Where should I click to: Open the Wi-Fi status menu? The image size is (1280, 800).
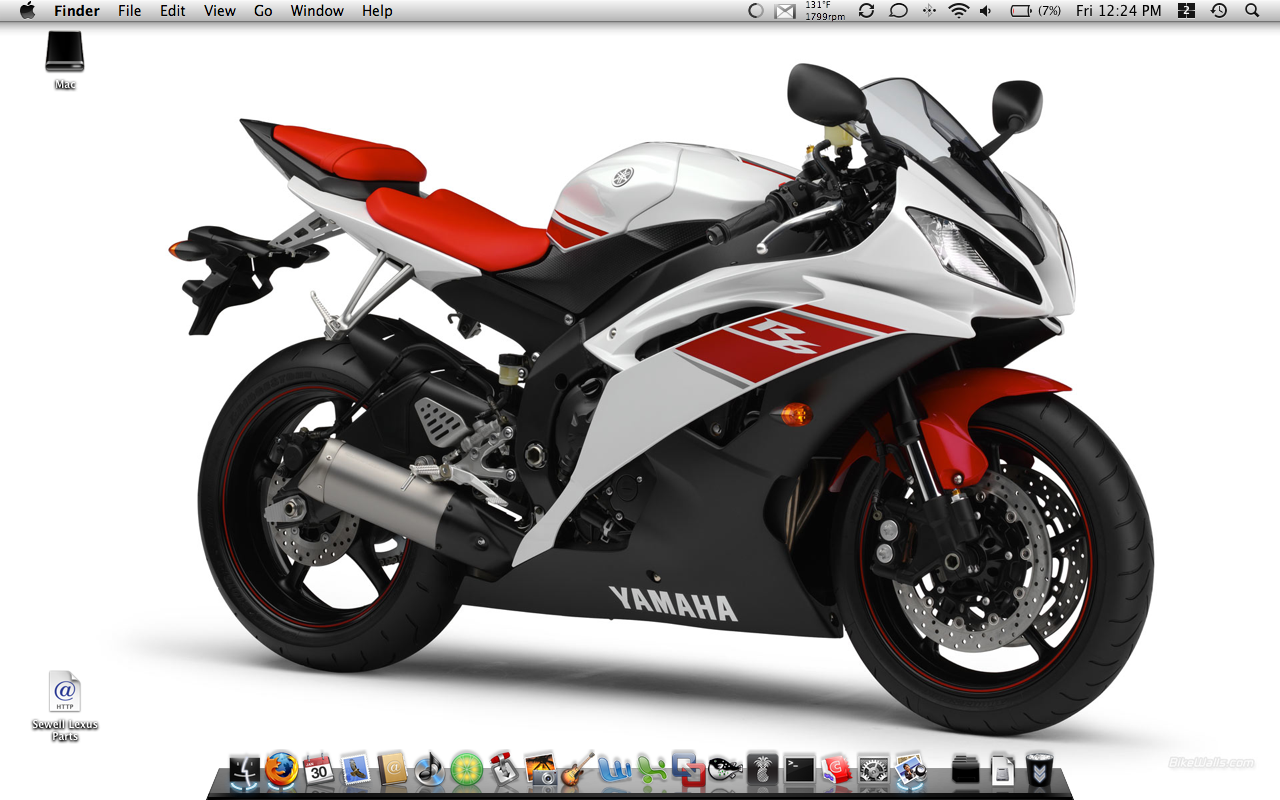coord(959,11)
